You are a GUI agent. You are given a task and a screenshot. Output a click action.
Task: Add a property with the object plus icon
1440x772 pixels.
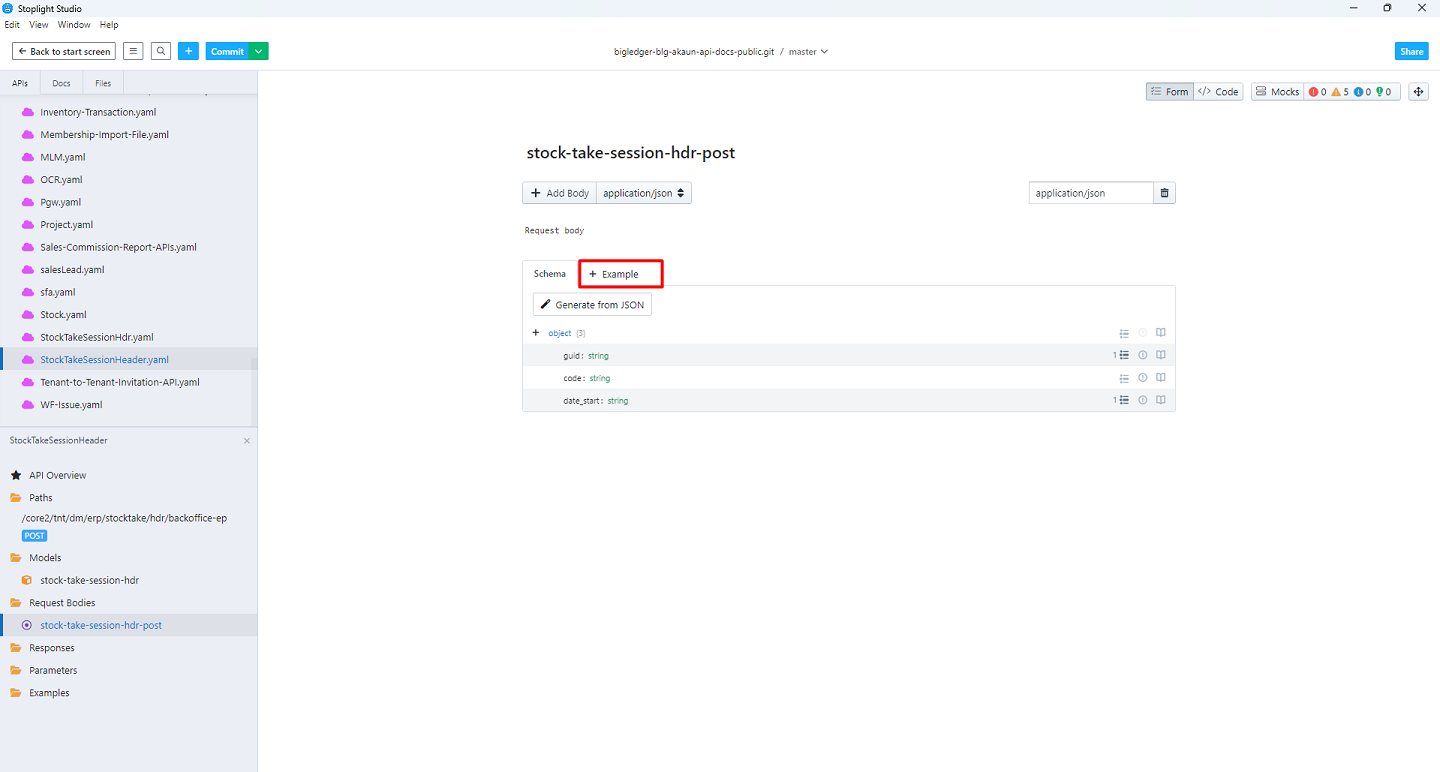536,333
